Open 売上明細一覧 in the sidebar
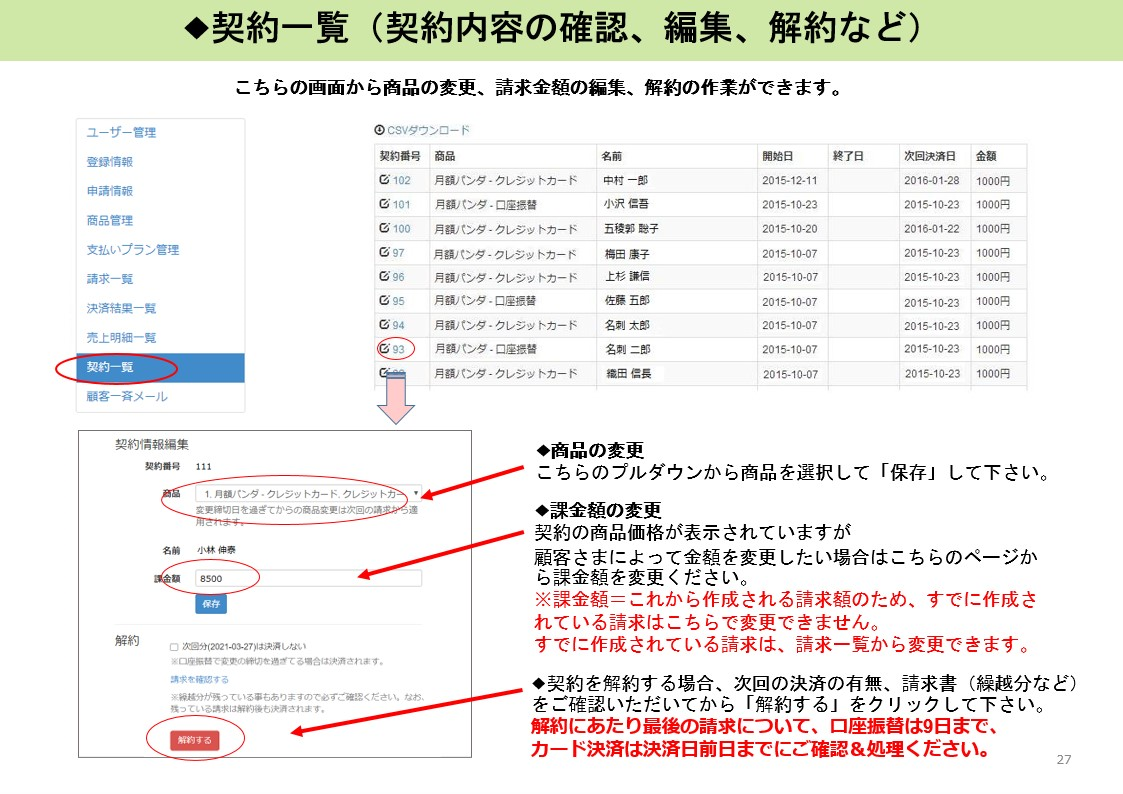The image size is (1123, 794). point(121,338)
